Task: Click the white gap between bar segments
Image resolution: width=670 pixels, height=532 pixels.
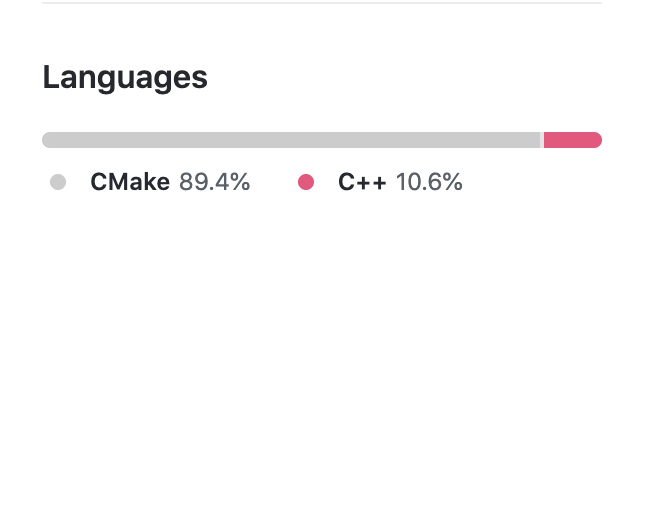Action: 542,140
